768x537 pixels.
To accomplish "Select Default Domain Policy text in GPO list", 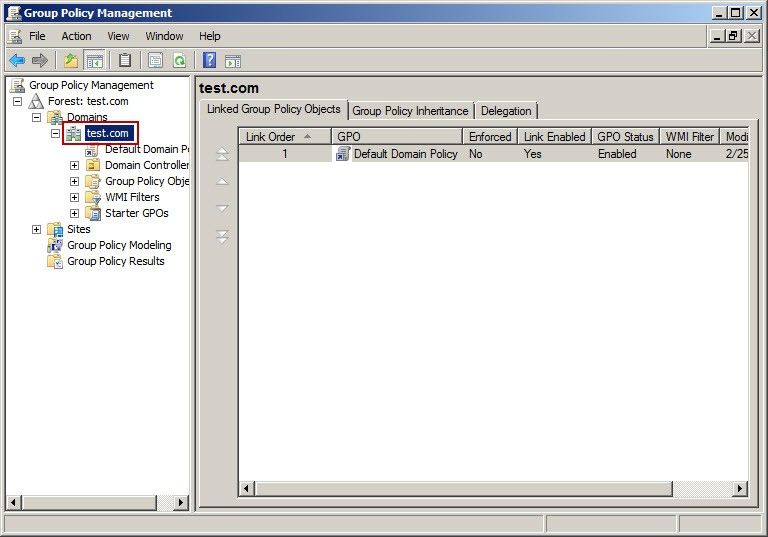I will point(406,154).
